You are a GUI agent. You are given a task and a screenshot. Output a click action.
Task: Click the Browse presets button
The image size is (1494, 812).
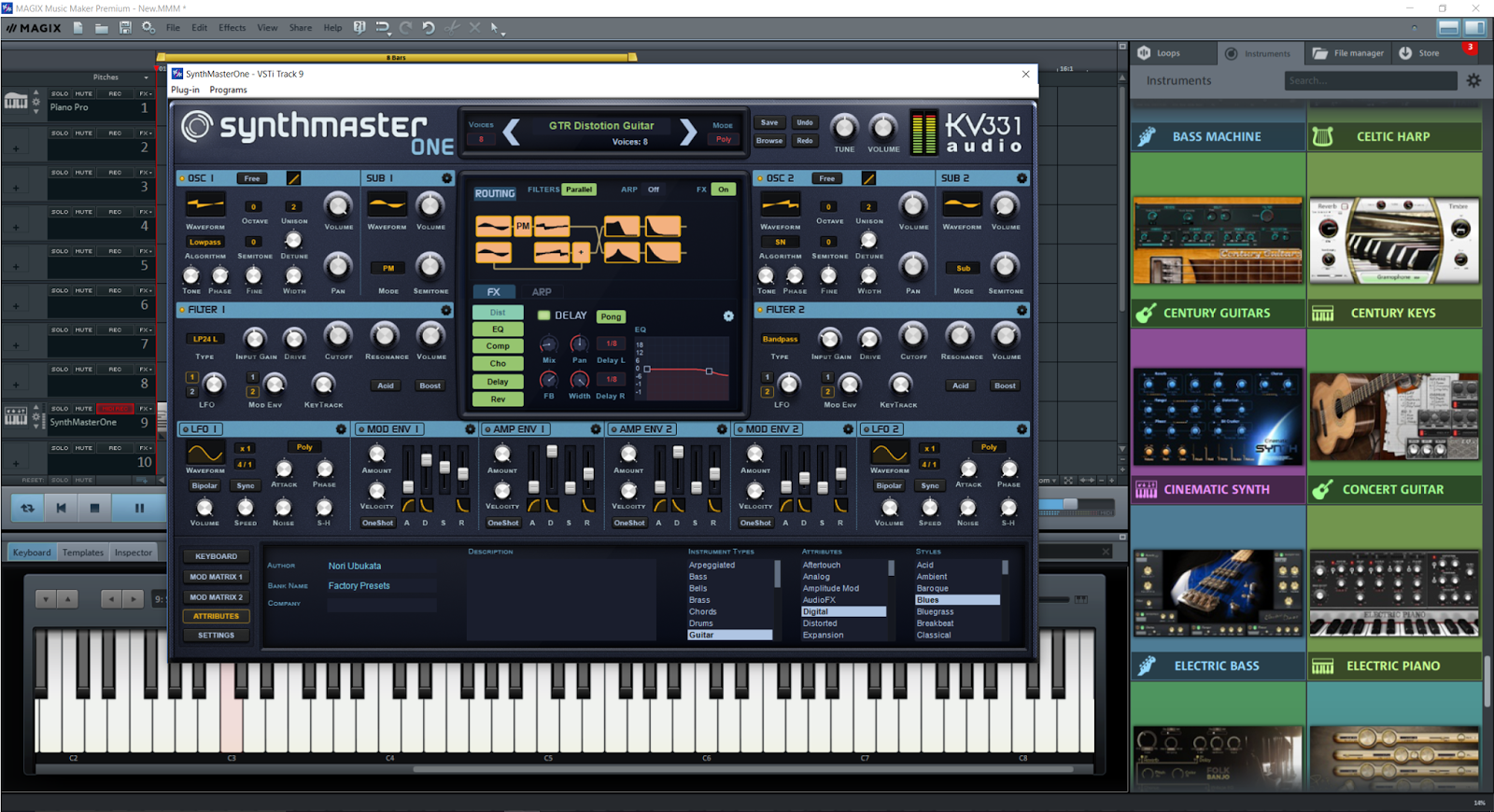pyautogui.click(x=769, y=141)
